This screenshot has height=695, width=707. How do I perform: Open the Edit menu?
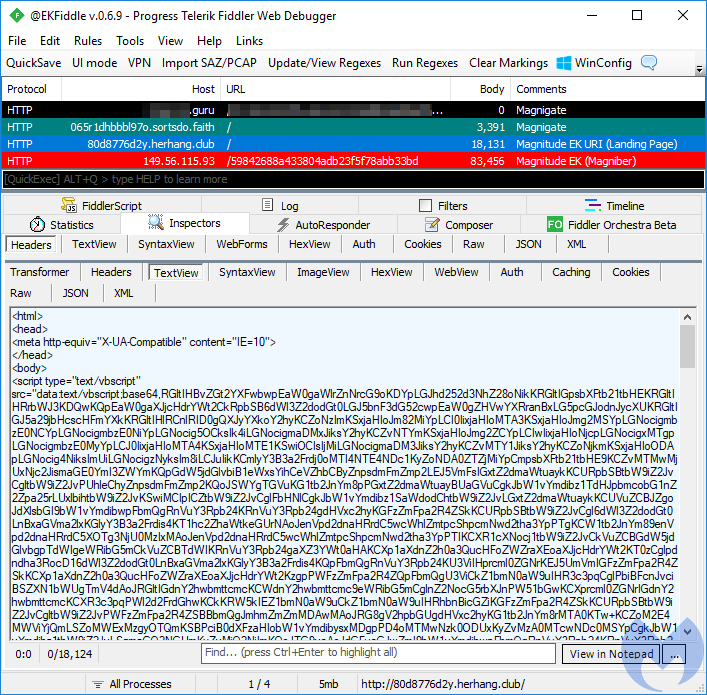click(50, 41)
